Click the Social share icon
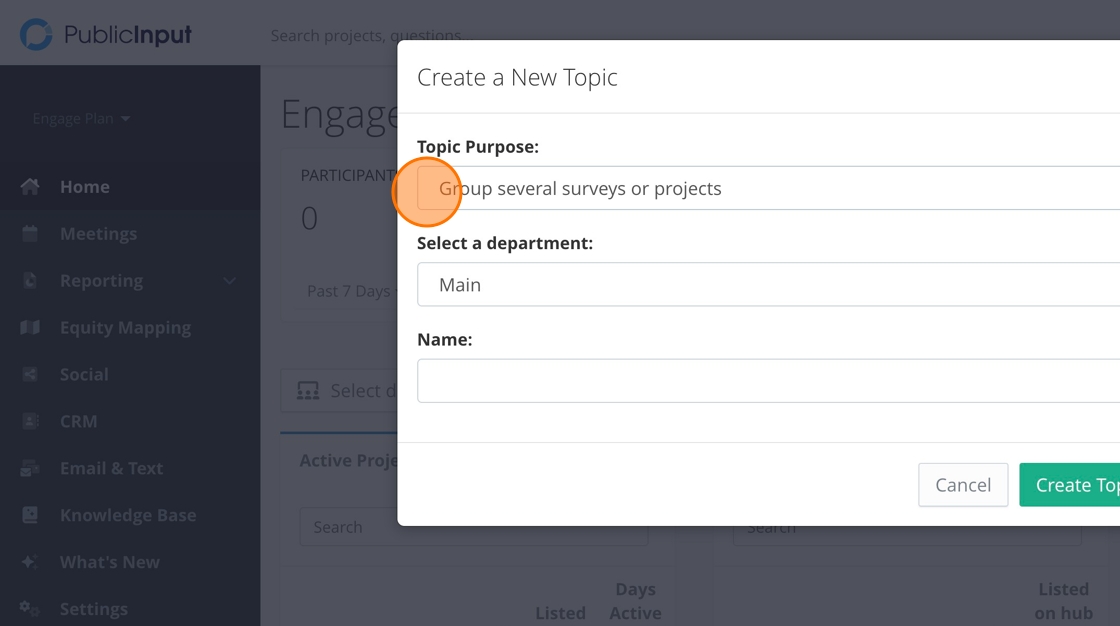 click(x=30, y=375)
